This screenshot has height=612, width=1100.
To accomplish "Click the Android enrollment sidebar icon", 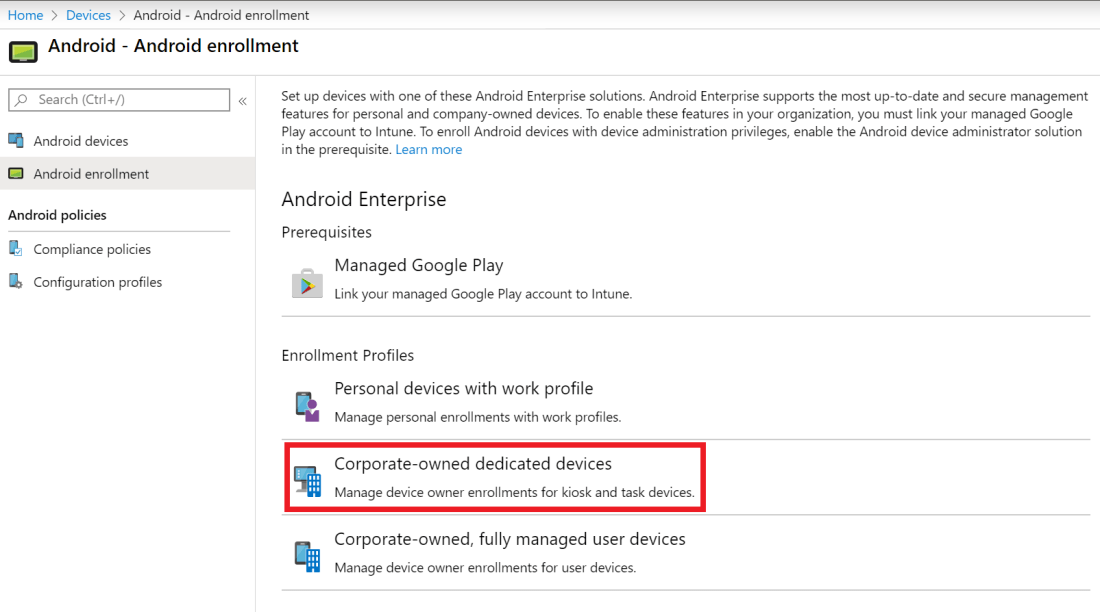I will pyautogui.click(x=16, y=173).
